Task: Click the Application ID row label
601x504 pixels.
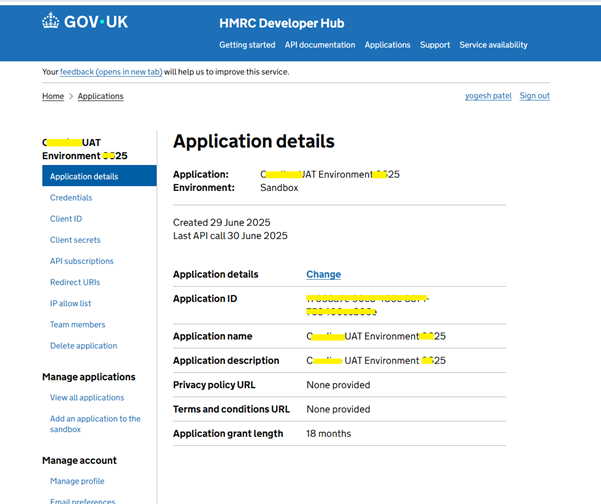Action: point(205,299)
